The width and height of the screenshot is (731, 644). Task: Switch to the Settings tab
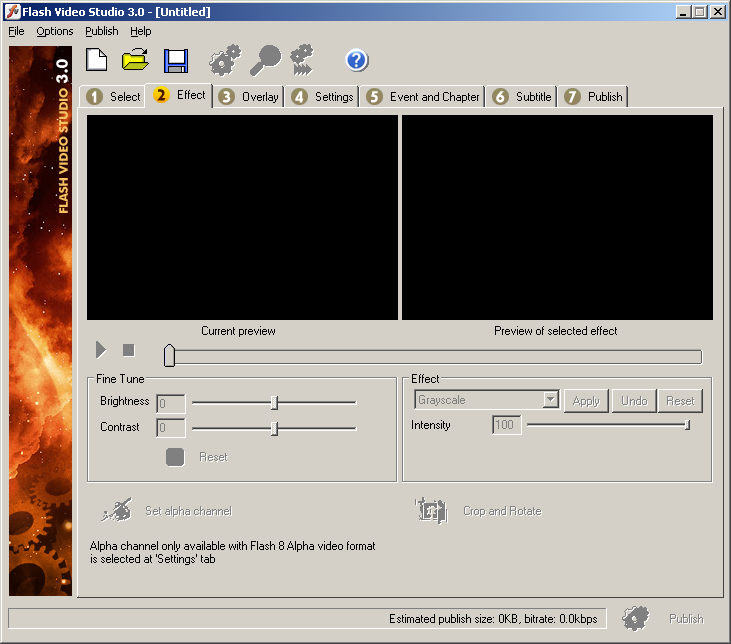[322, 97]
